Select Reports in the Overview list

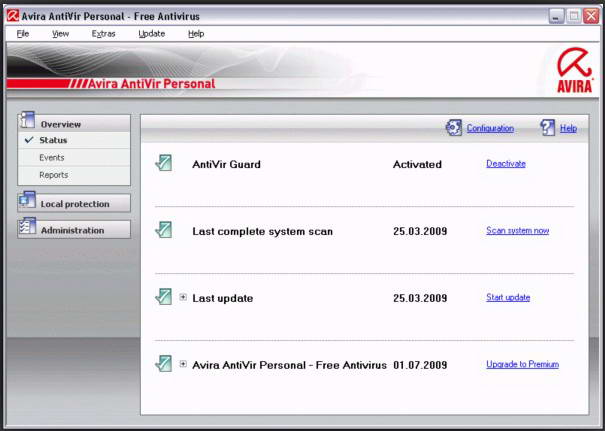click(x=74, y=175)
